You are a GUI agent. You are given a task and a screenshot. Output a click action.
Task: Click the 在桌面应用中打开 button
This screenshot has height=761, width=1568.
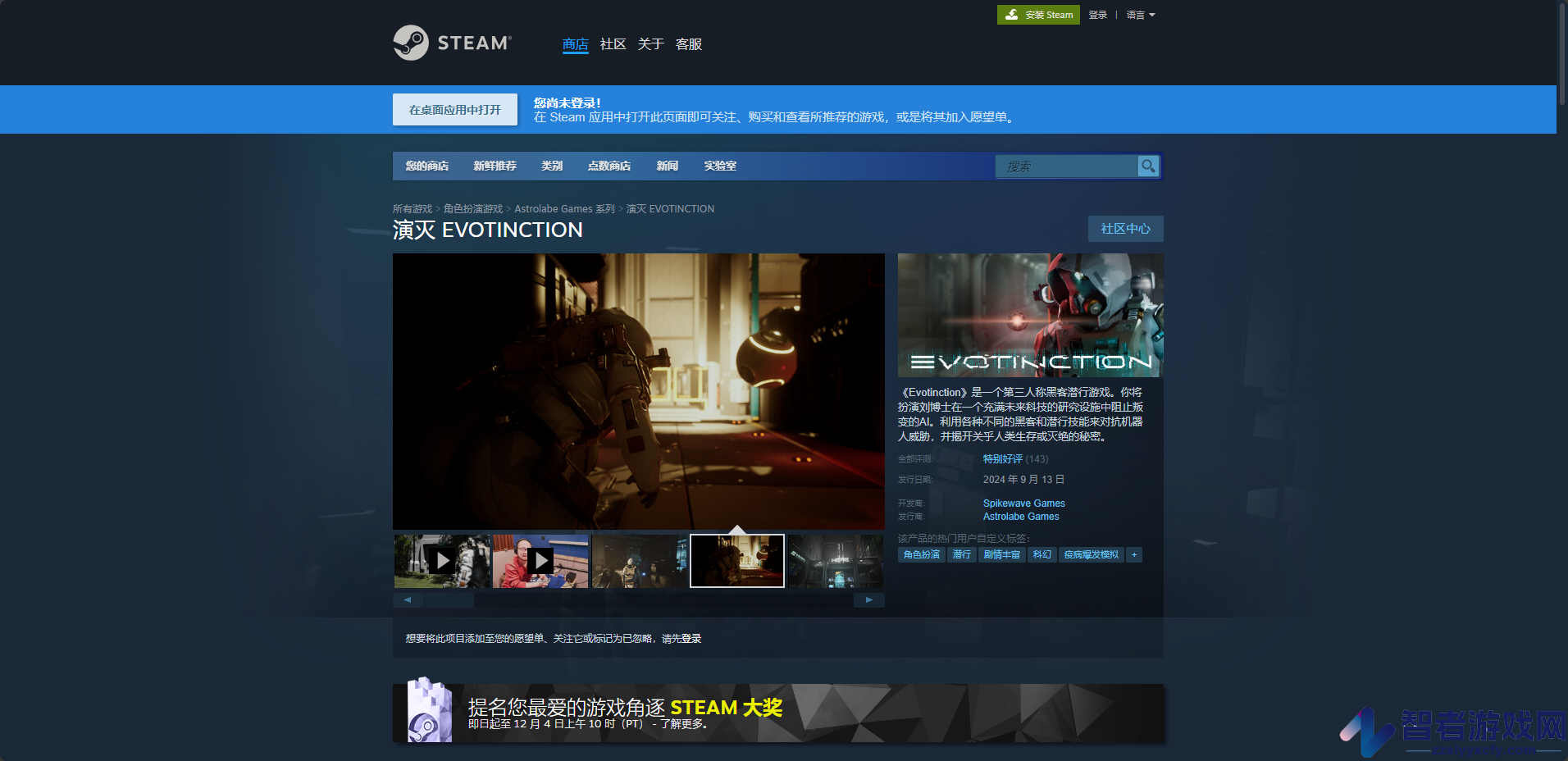click(455, 110)
